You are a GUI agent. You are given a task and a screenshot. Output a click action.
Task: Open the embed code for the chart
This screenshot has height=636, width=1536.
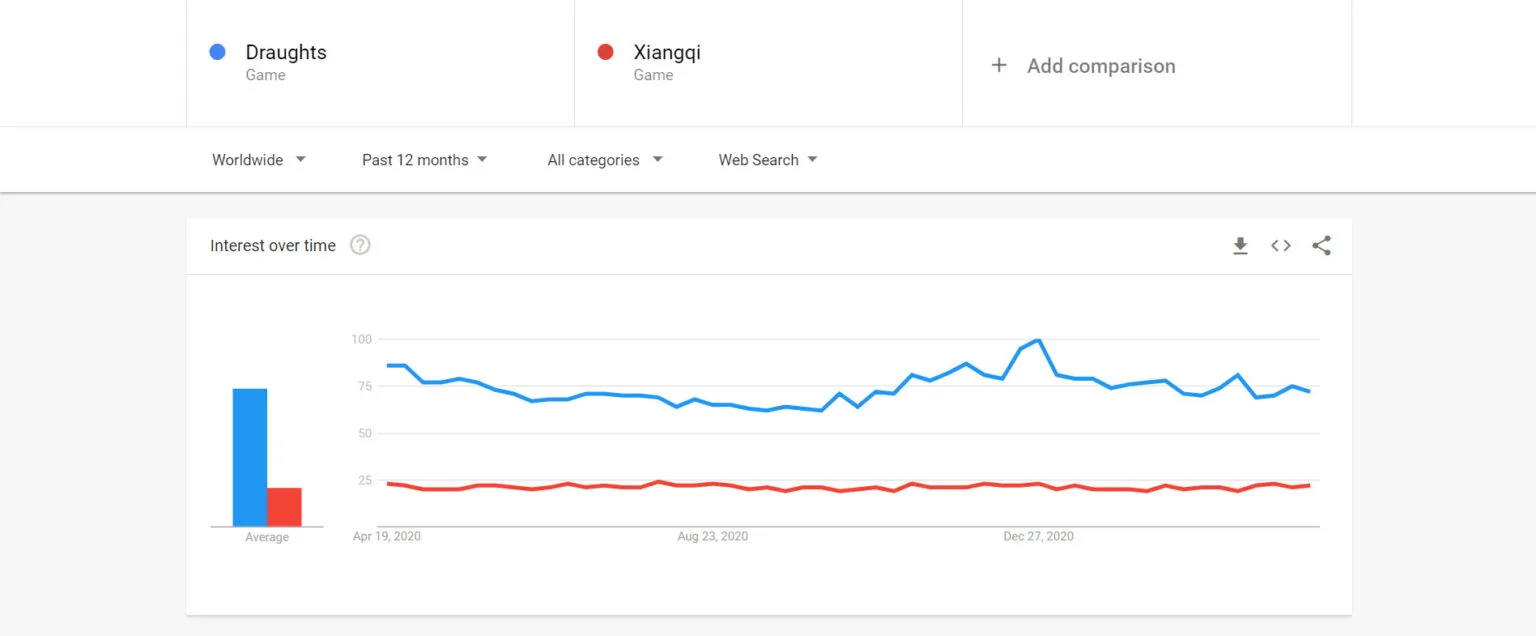[x=1280, y=245]
